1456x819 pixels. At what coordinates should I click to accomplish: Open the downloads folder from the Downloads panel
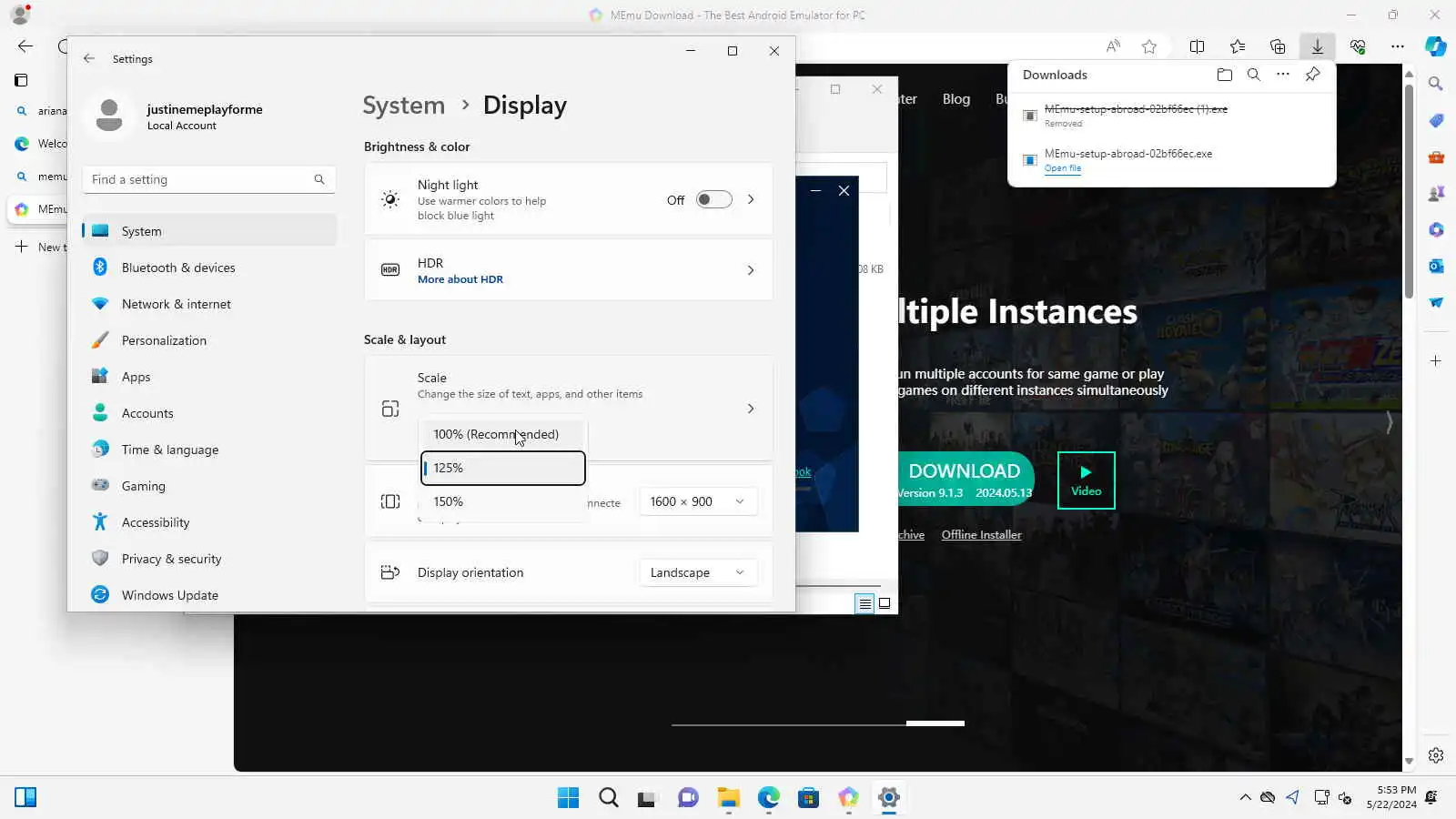[1225, 75]
